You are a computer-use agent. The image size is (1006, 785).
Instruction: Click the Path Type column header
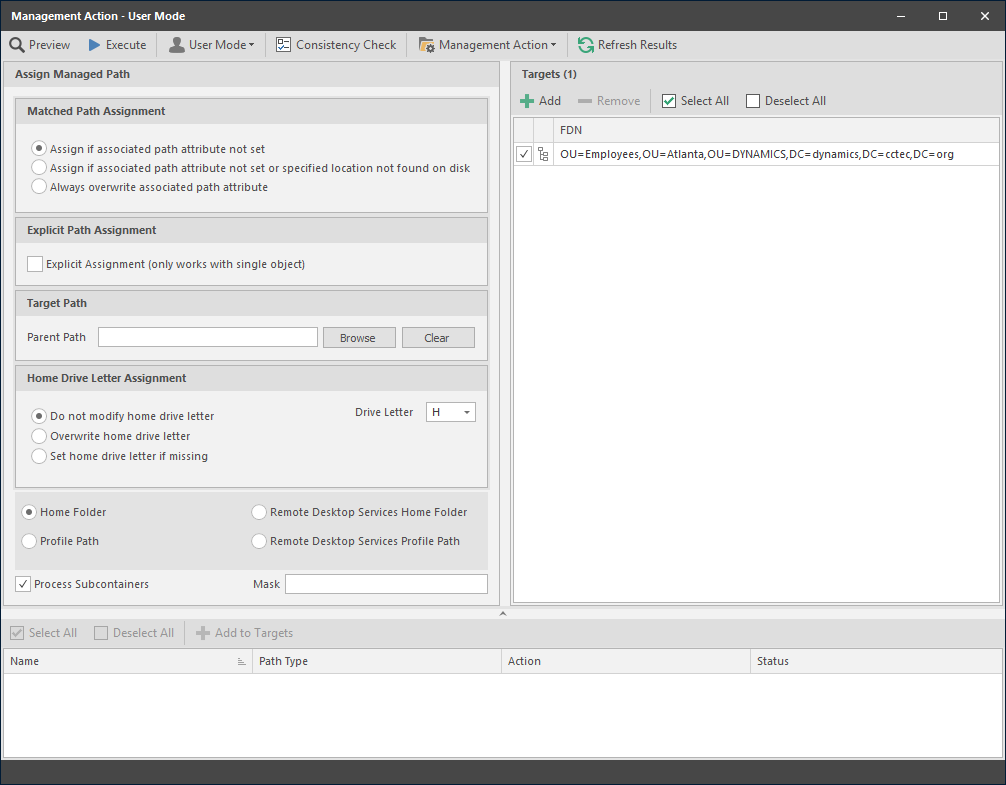376,661
